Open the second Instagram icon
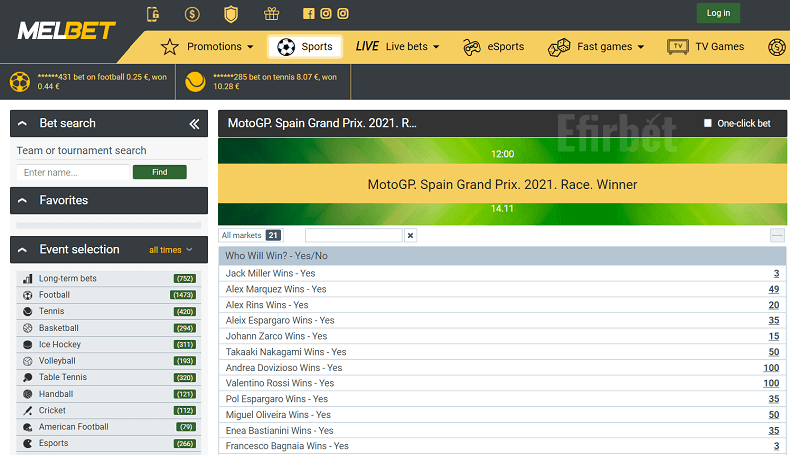The width and height of the screenshot is (790, 455). (x=343, y=14)
